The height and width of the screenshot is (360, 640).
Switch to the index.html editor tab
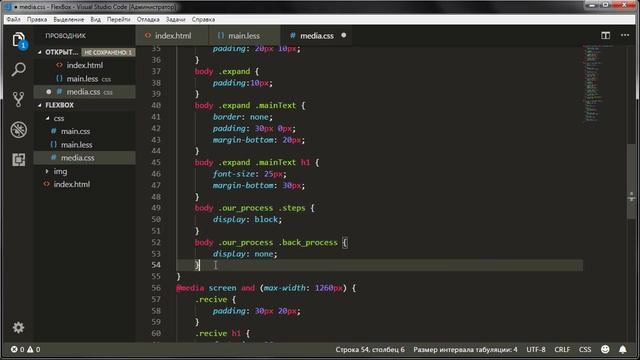click(x=172, y=36)
